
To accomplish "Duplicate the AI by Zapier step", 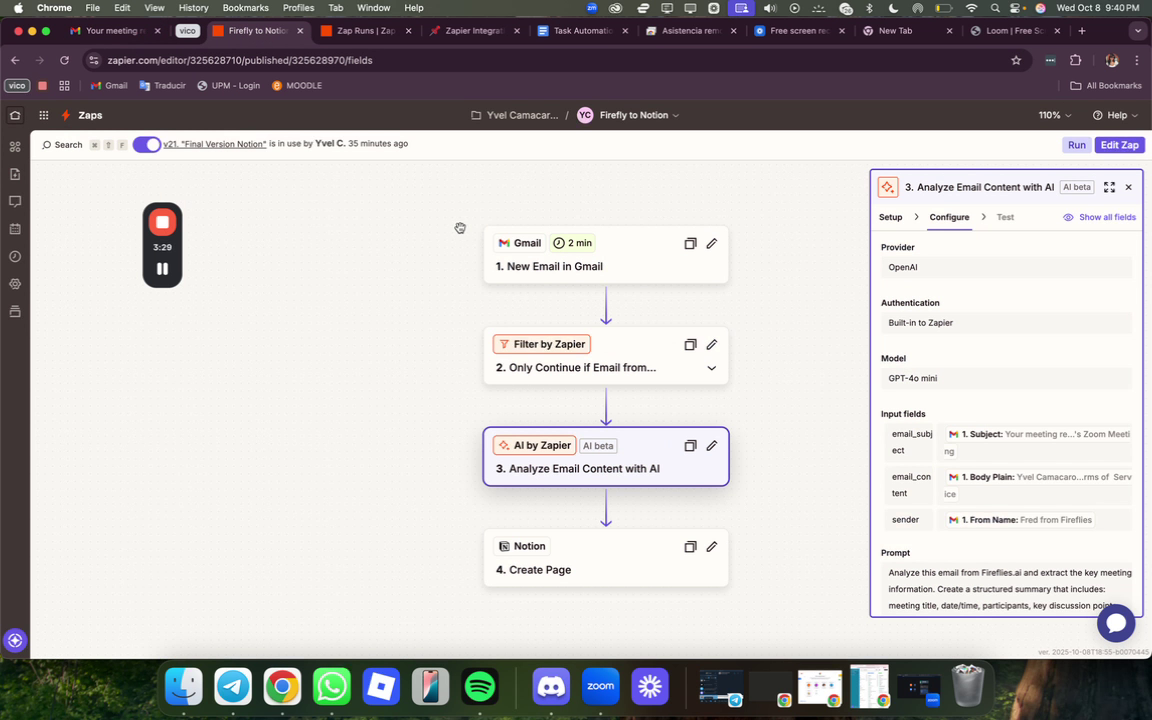I will (x=690, y=446).
